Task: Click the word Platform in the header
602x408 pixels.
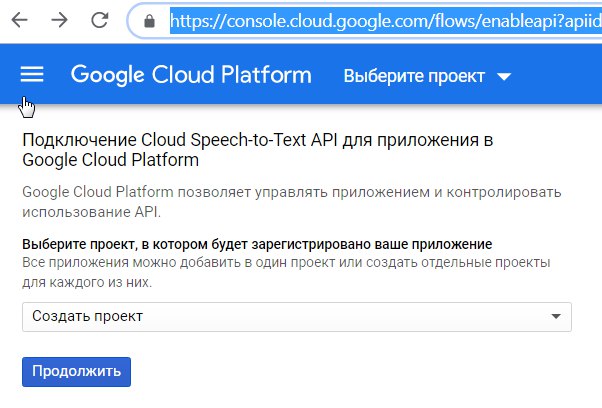Action: point(266,74)
